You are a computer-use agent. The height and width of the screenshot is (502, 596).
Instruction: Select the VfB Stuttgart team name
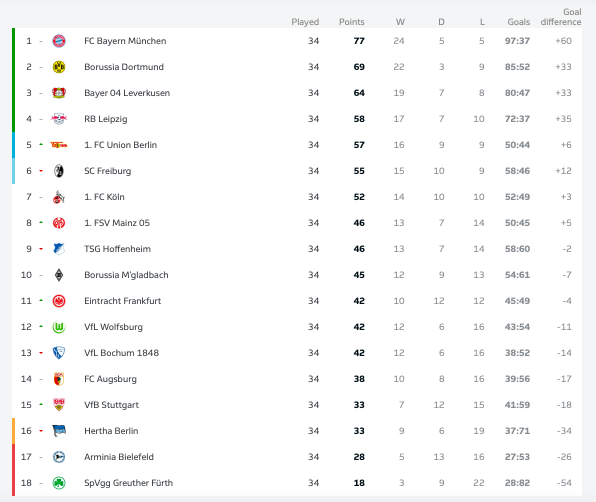pos(111,405)
